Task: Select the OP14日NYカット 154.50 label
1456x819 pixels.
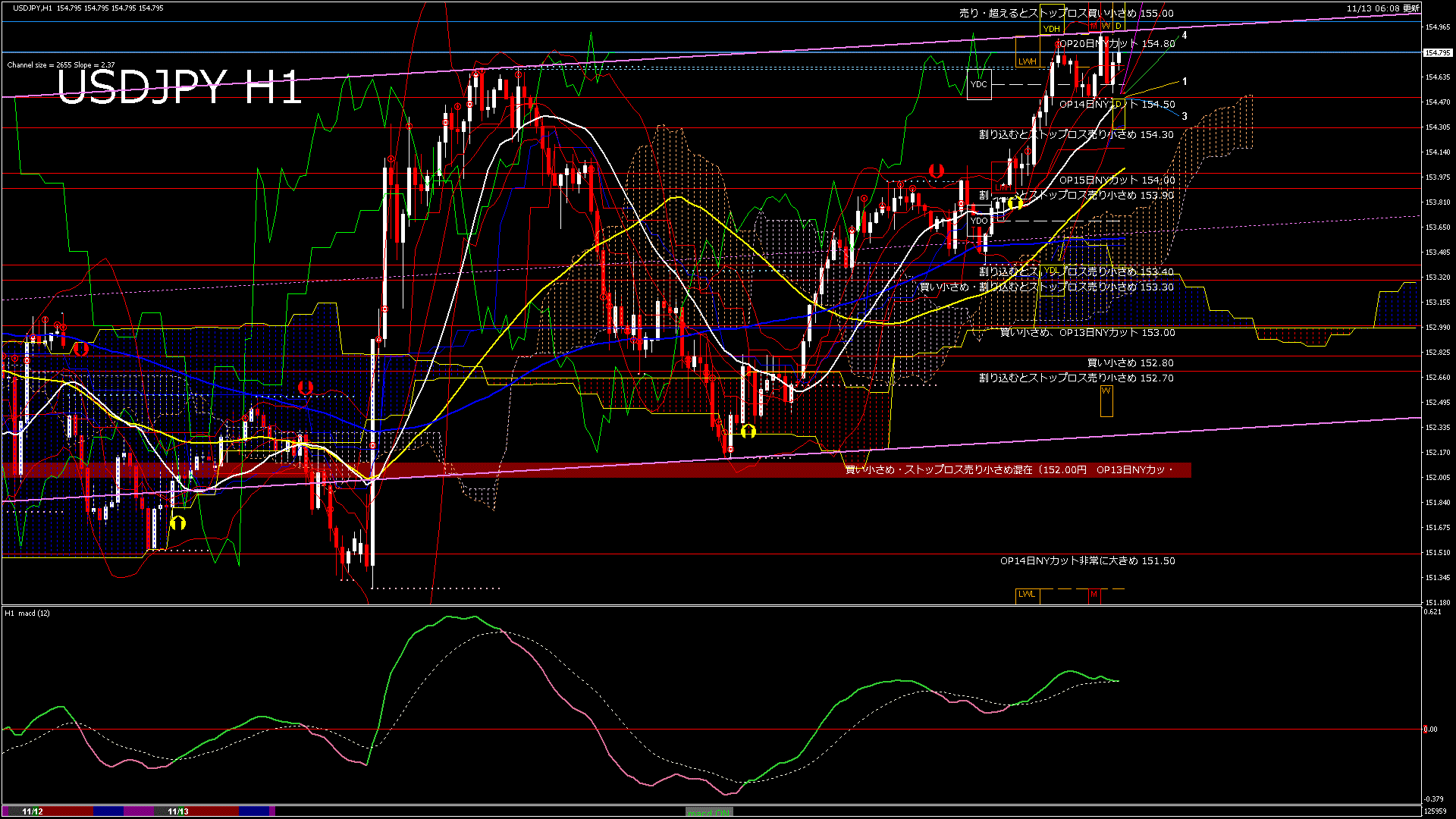Action: click(1116, 105)
